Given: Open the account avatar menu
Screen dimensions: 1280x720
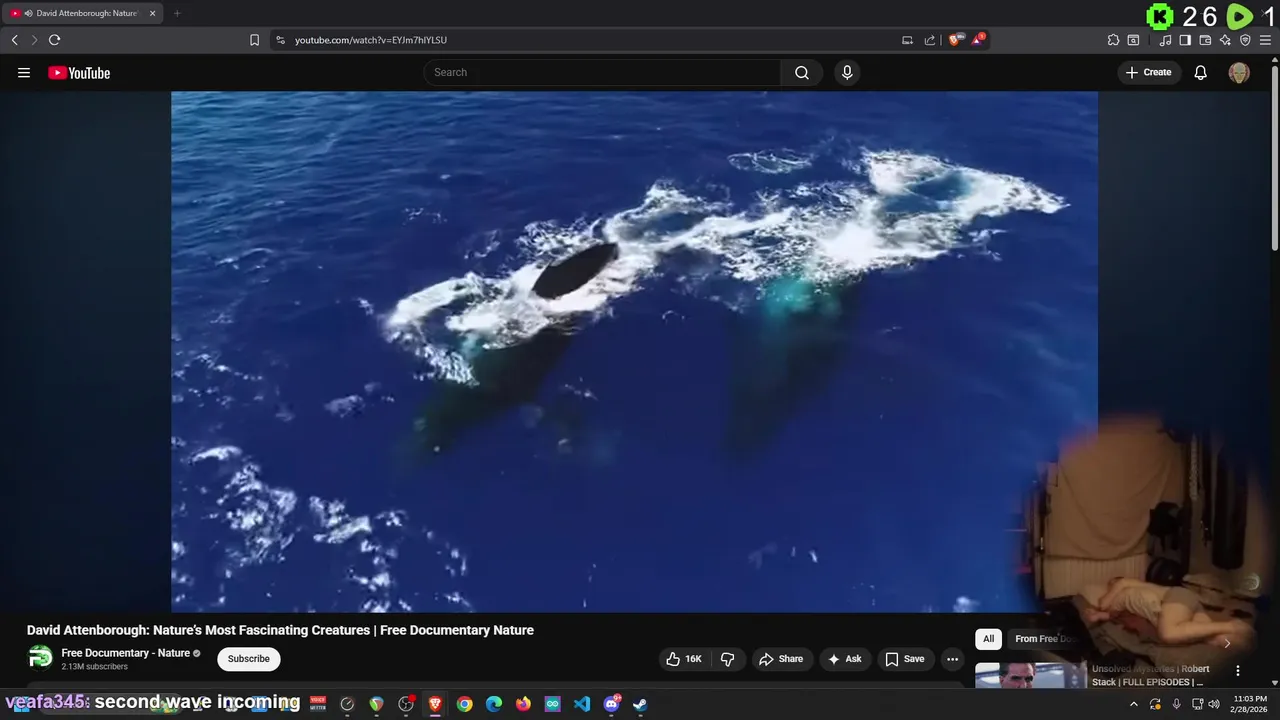Looking at the screenshot, I should (1239, 72).
